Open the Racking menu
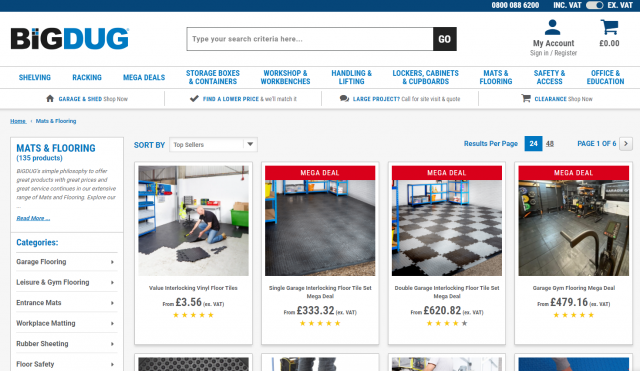This screenshot has width=640, height=371. click(87, 77)
